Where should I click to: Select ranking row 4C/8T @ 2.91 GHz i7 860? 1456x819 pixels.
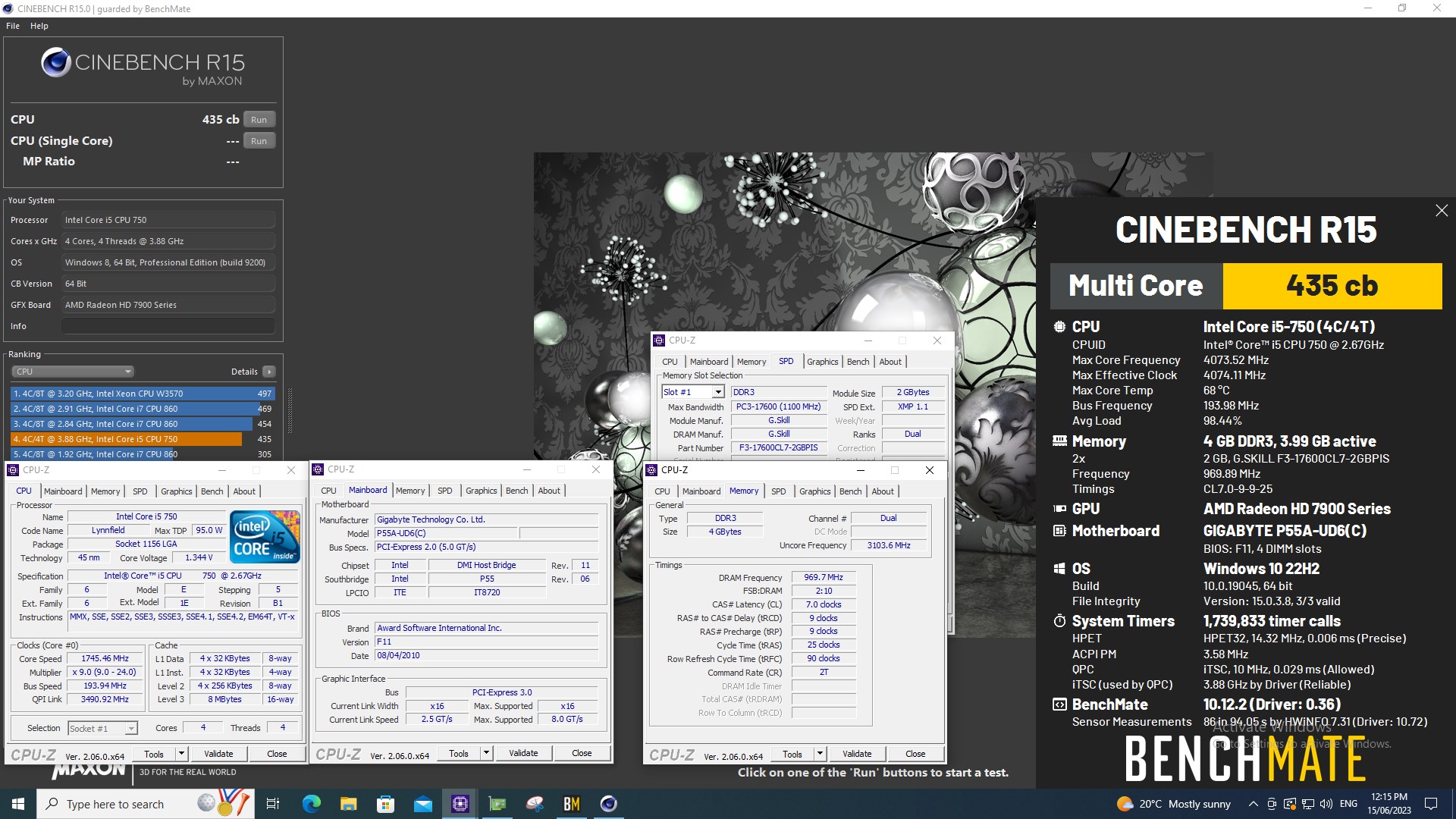click(142, 409)
